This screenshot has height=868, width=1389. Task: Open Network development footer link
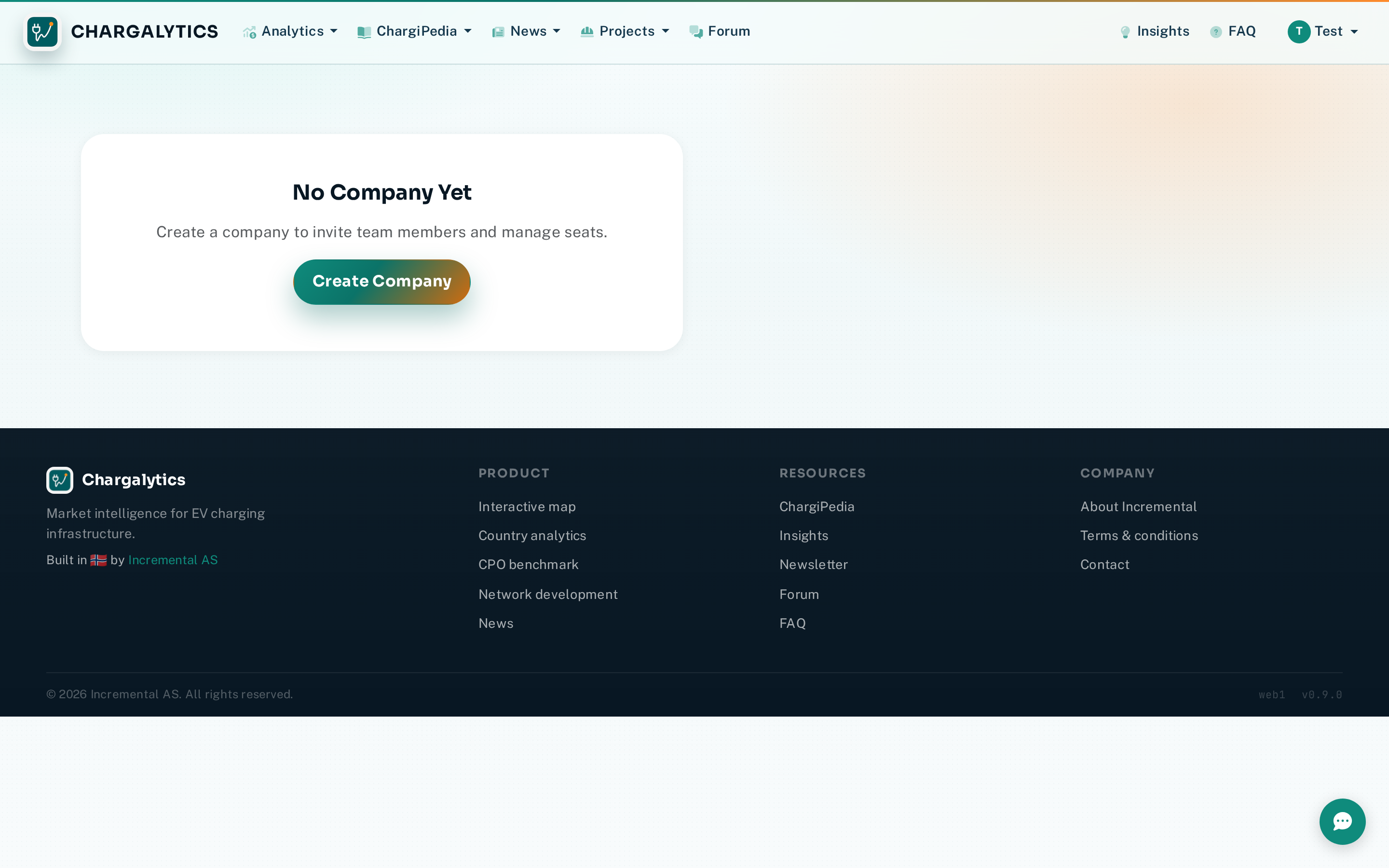click(548, 594)
